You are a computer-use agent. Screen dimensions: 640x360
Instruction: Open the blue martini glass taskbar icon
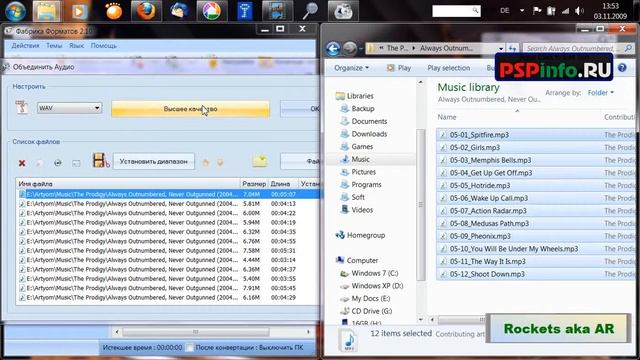click(245, 11)
